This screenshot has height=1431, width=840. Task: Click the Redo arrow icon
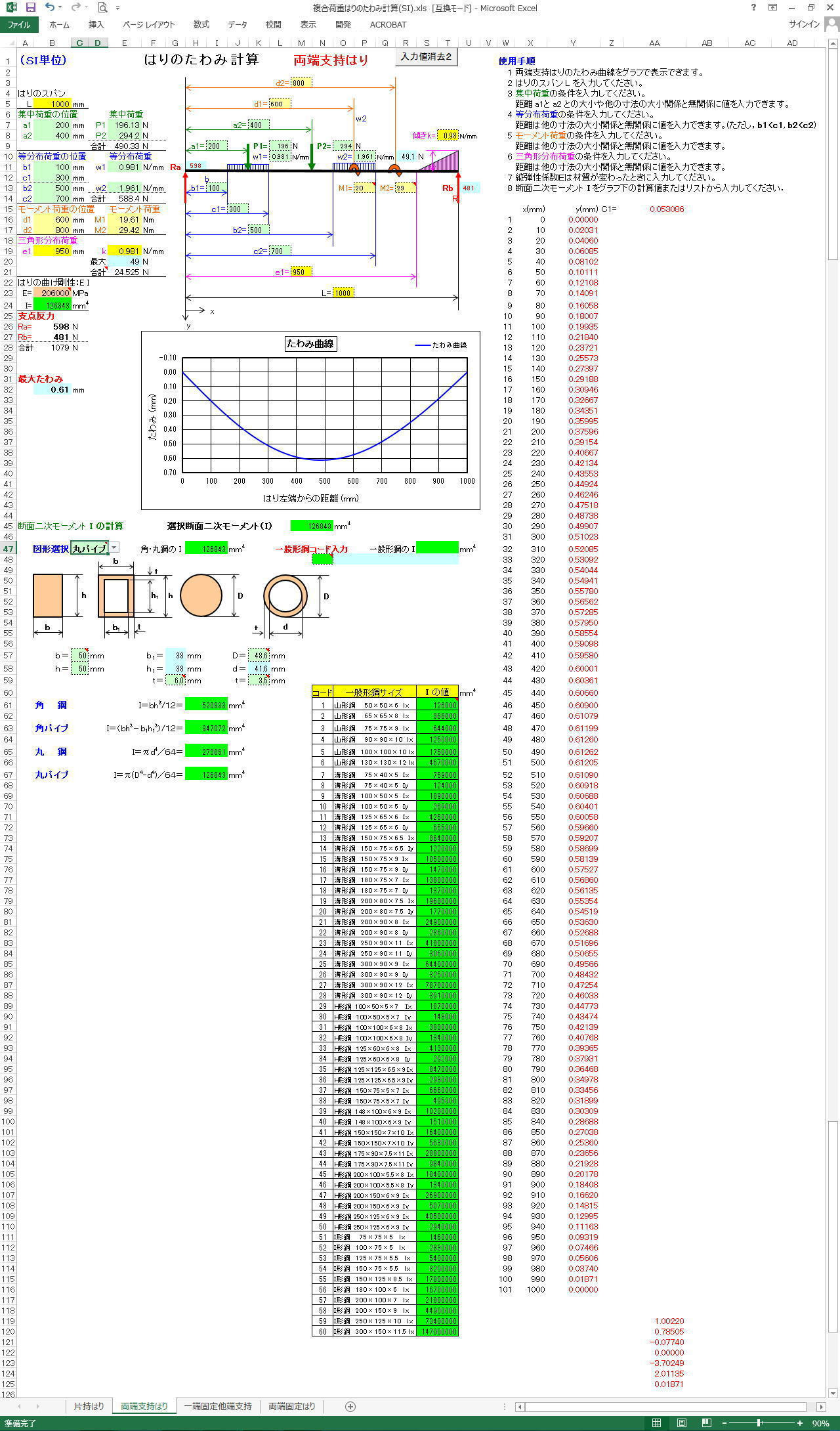pos(75,7)
